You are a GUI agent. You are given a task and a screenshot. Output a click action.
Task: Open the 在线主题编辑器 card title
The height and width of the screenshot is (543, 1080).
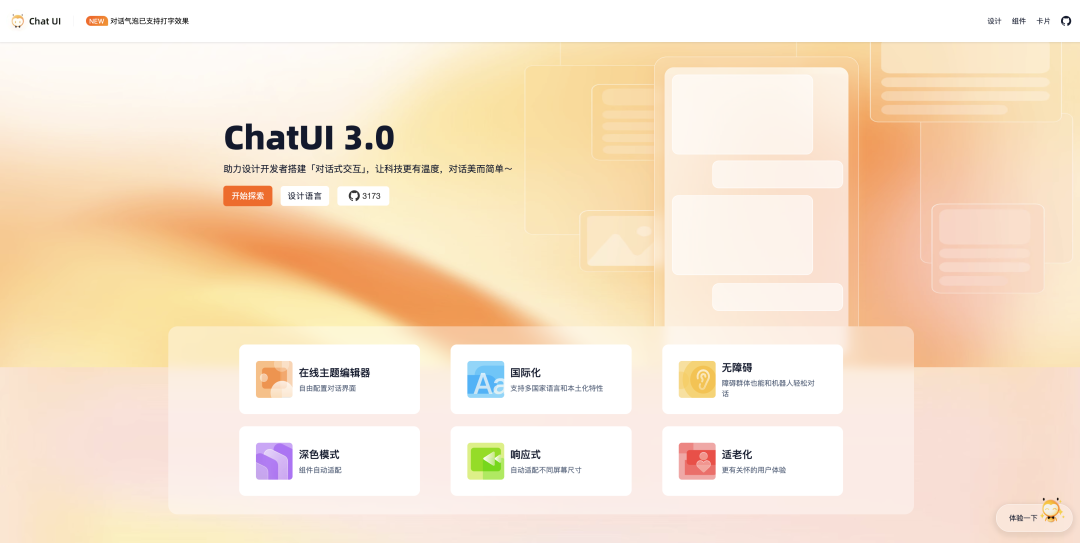(334, 372)
